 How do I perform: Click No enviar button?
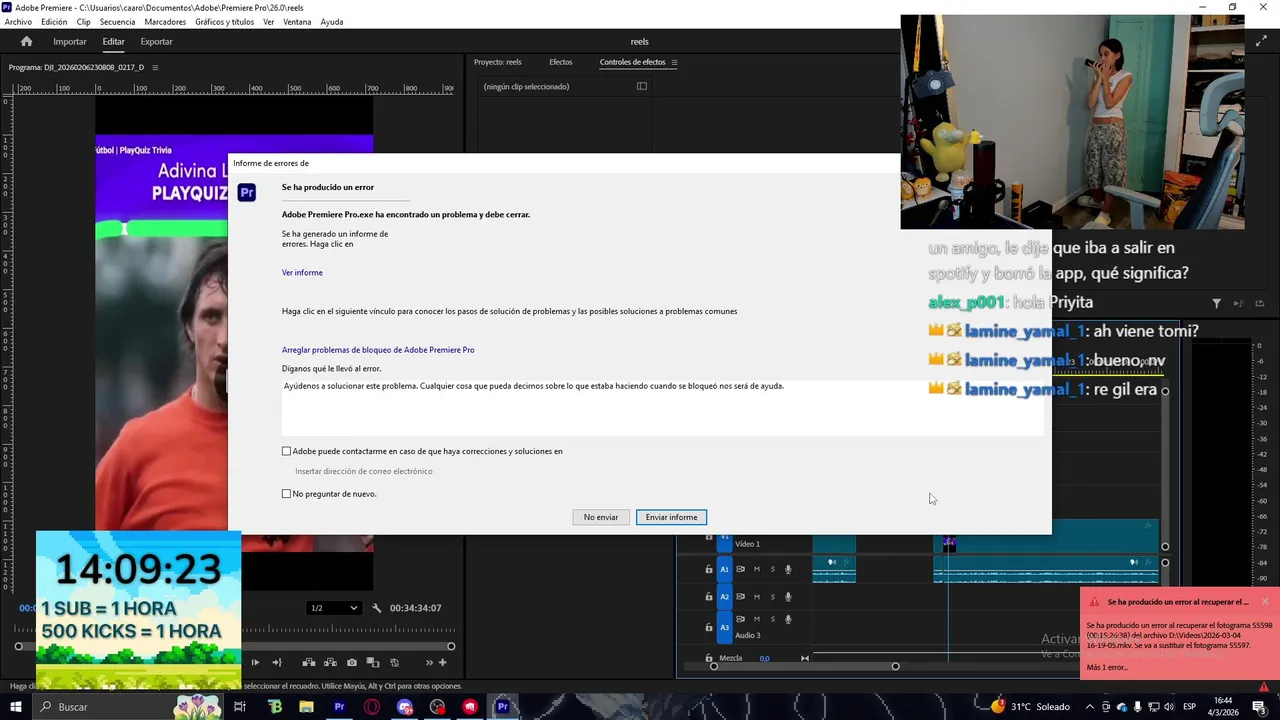tap(601, 517)
